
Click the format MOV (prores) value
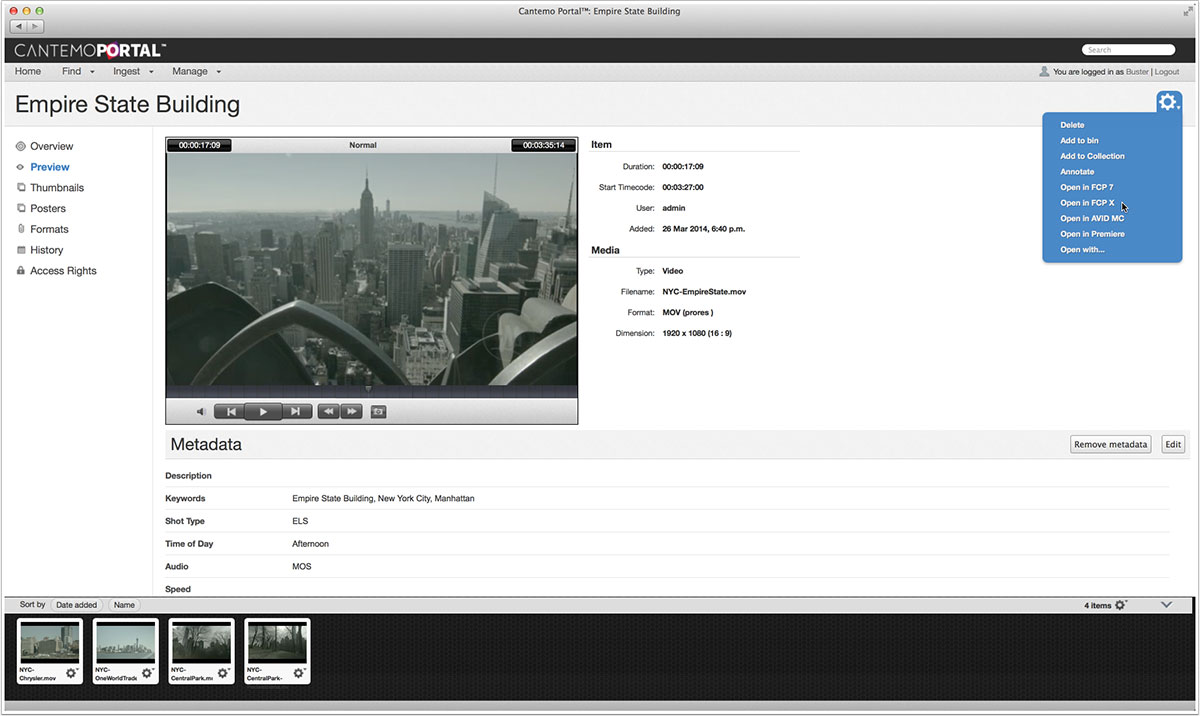688,312
